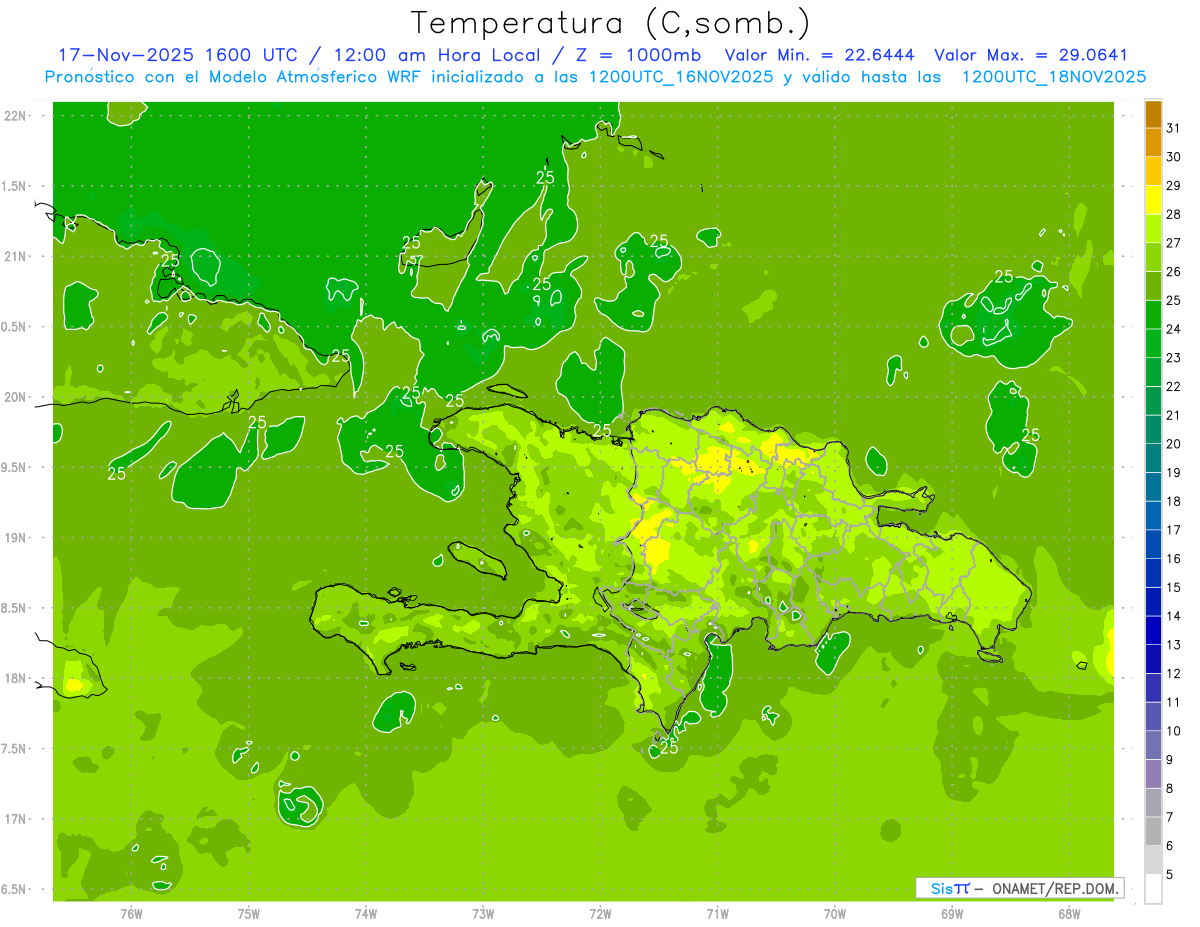1200x927 pixels.
Task: Pick the yellow segment between 28 and 29
Action: 1153,200
